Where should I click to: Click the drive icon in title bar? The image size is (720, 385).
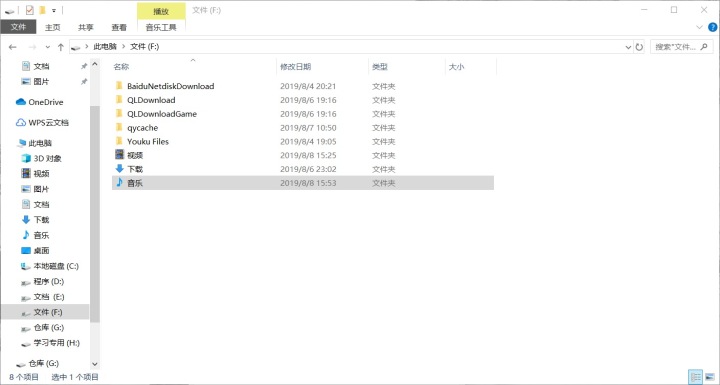pos(10,10)
